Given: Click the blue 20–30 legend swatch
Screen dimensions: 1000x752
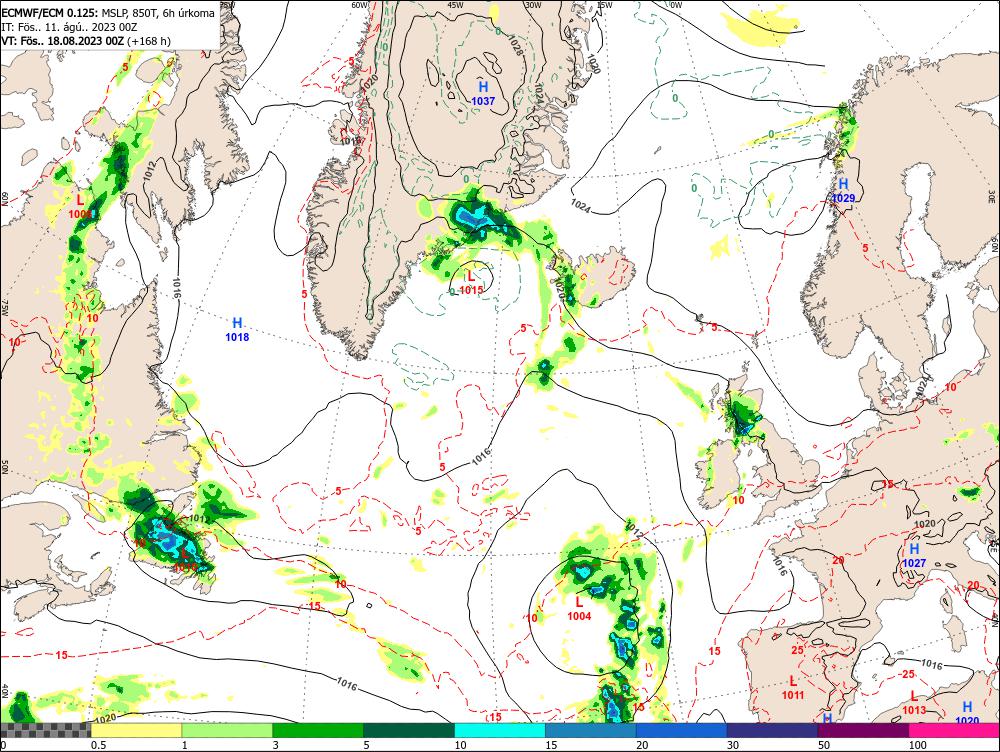Looking at the screenshot, I should [x=682, y=730].
